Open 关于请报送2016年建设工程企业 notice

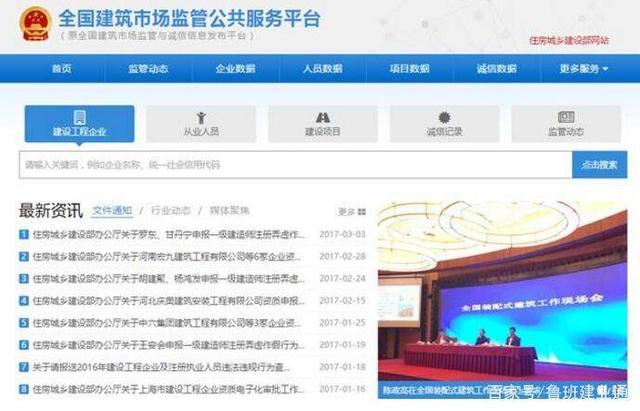coord(161,367)
